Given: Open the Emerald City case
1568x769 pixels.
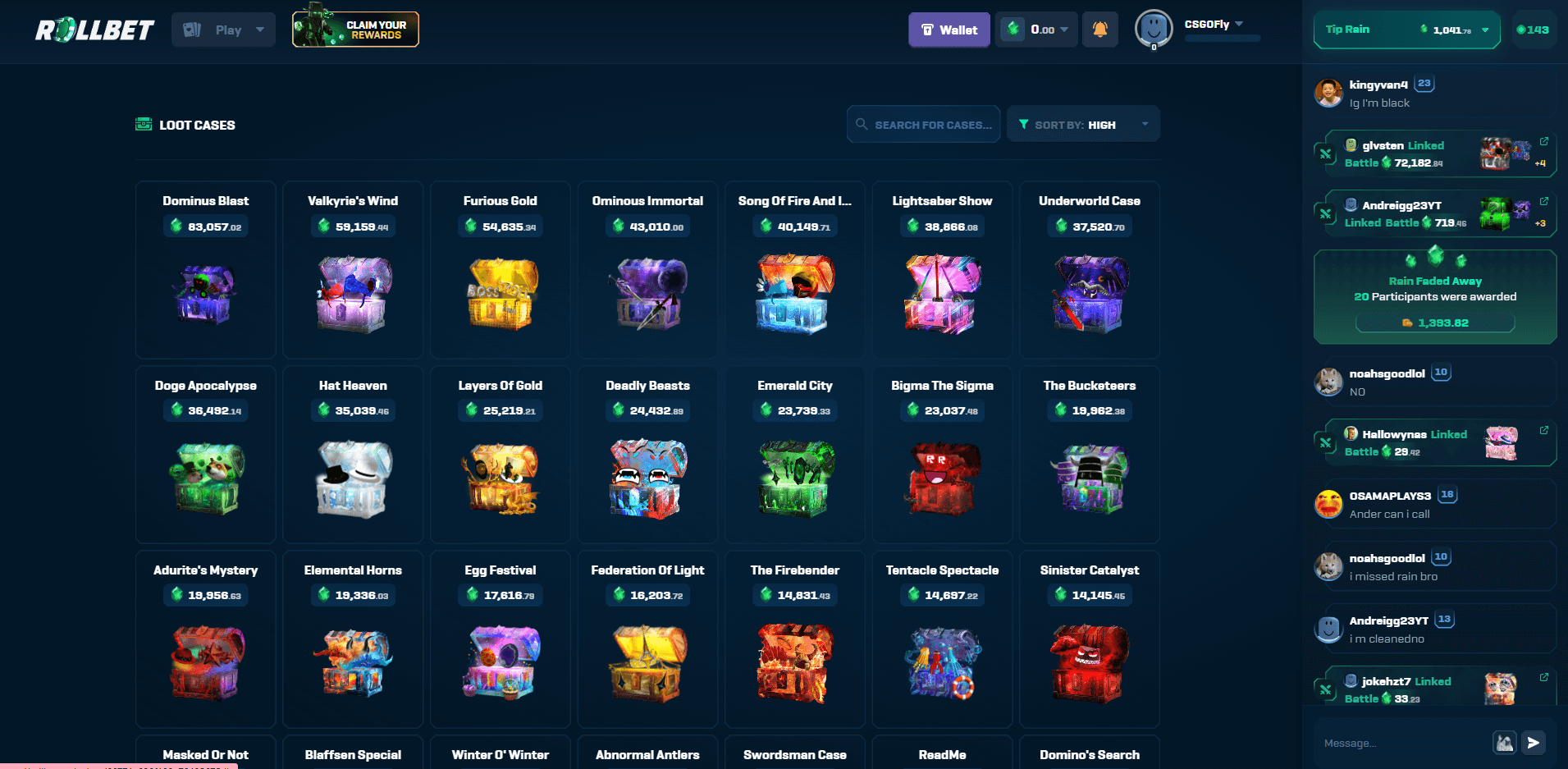Looking at the screenshot, I should pos(794,454).
